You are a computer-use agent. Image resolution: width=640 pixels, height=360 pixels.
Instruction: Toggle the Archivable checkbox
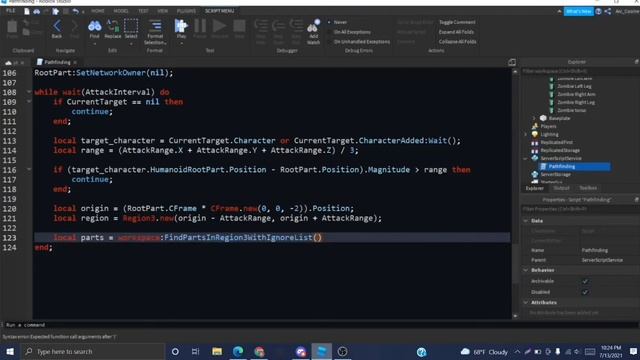coord(585,281)
